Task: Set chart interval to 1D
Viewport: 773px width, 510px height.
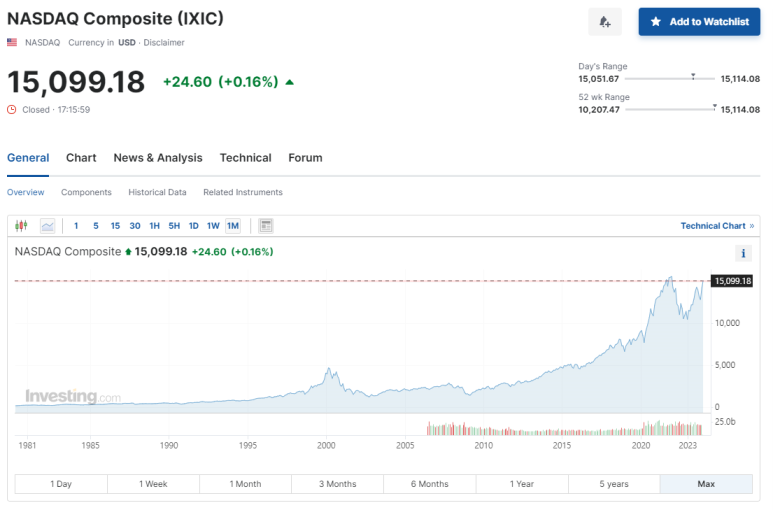Action: [194, 226]
